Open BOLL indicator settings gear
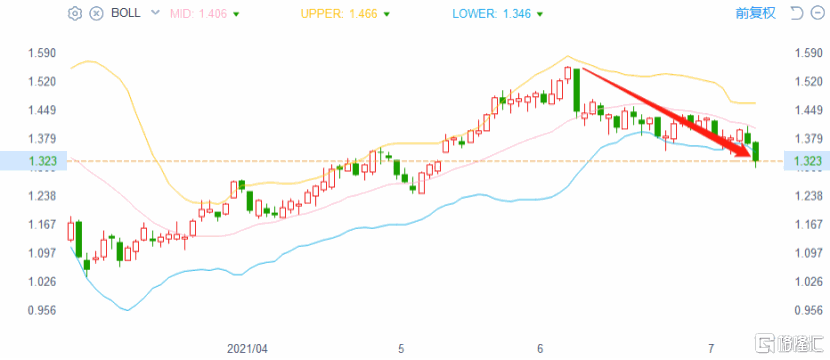The width and height of the screenshot is (830, 360). pos(75,13)
